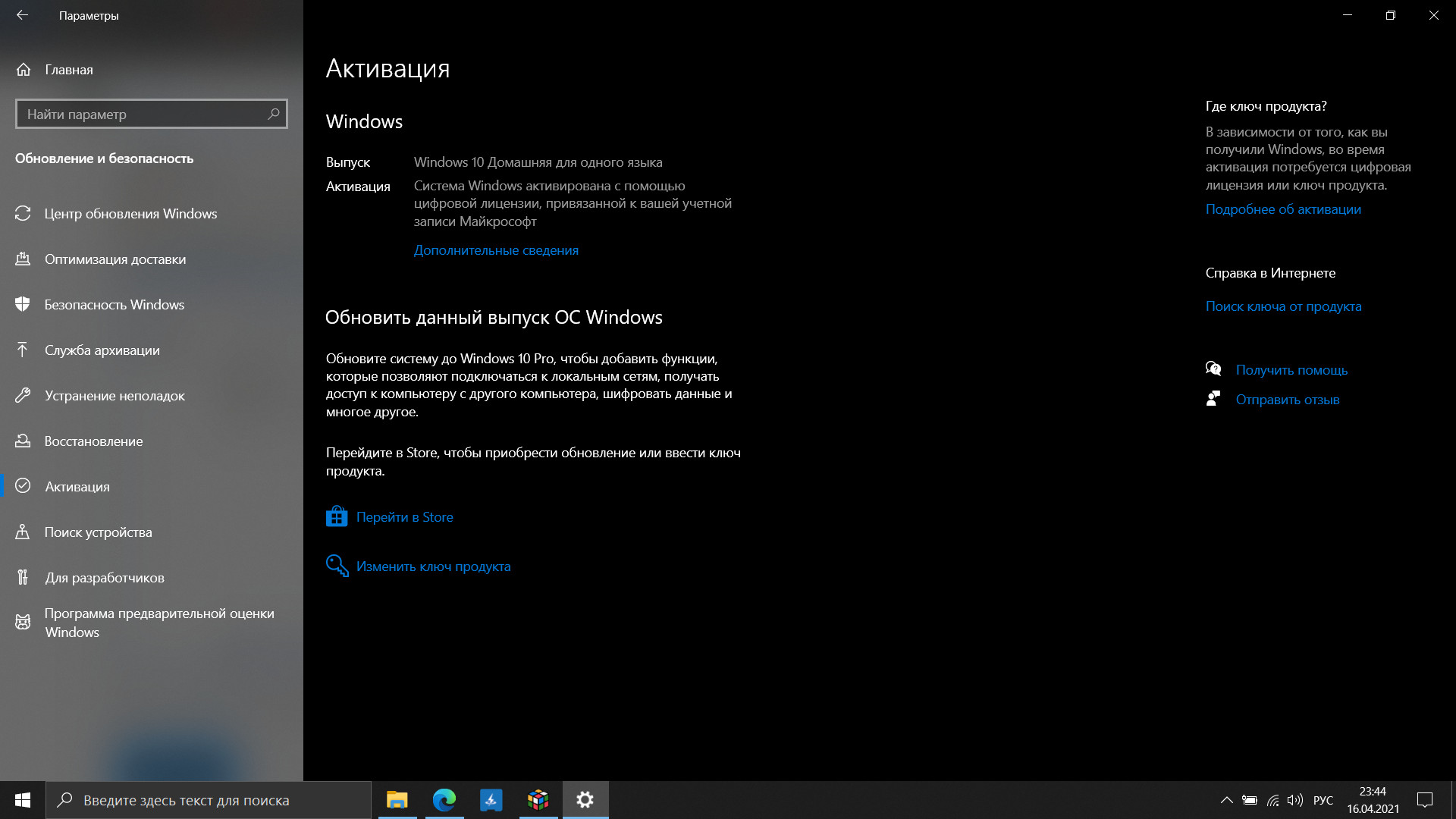The image size is (1456, 819).
Task: Open the blue app icon next to Edge
Action: click(491, 800)
